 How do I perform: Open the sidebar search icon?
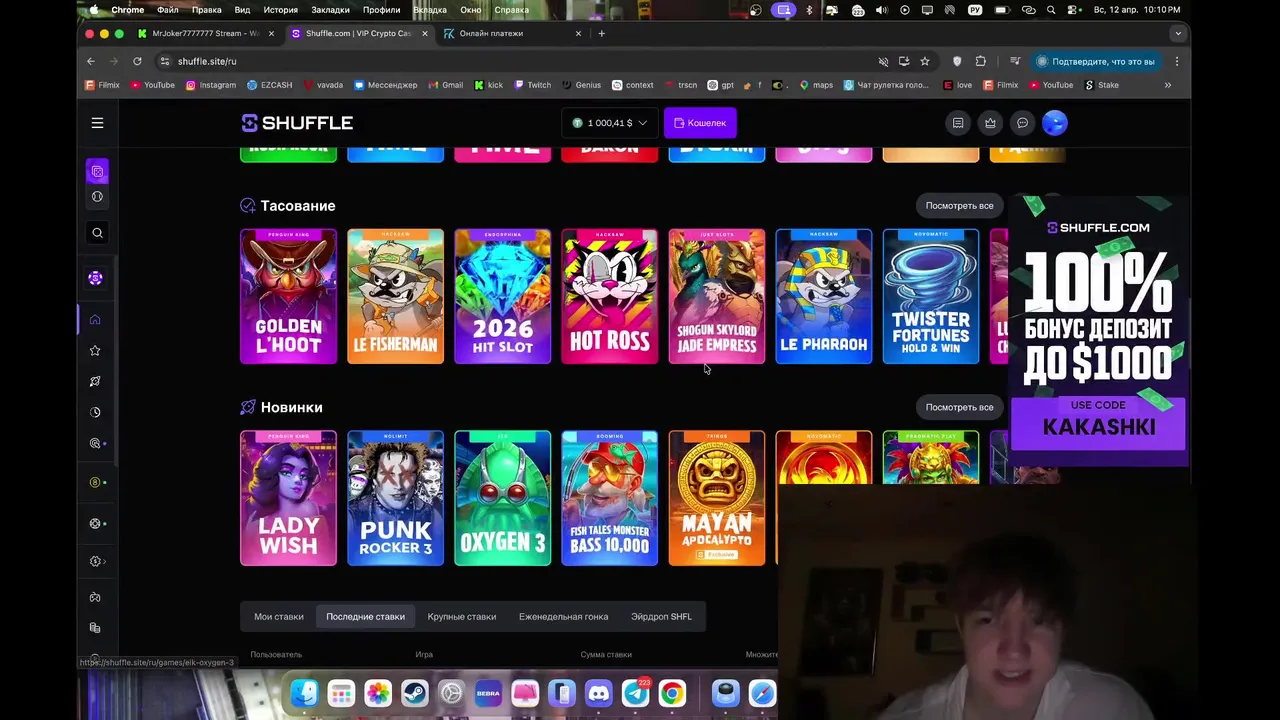[x=97, y=233]
